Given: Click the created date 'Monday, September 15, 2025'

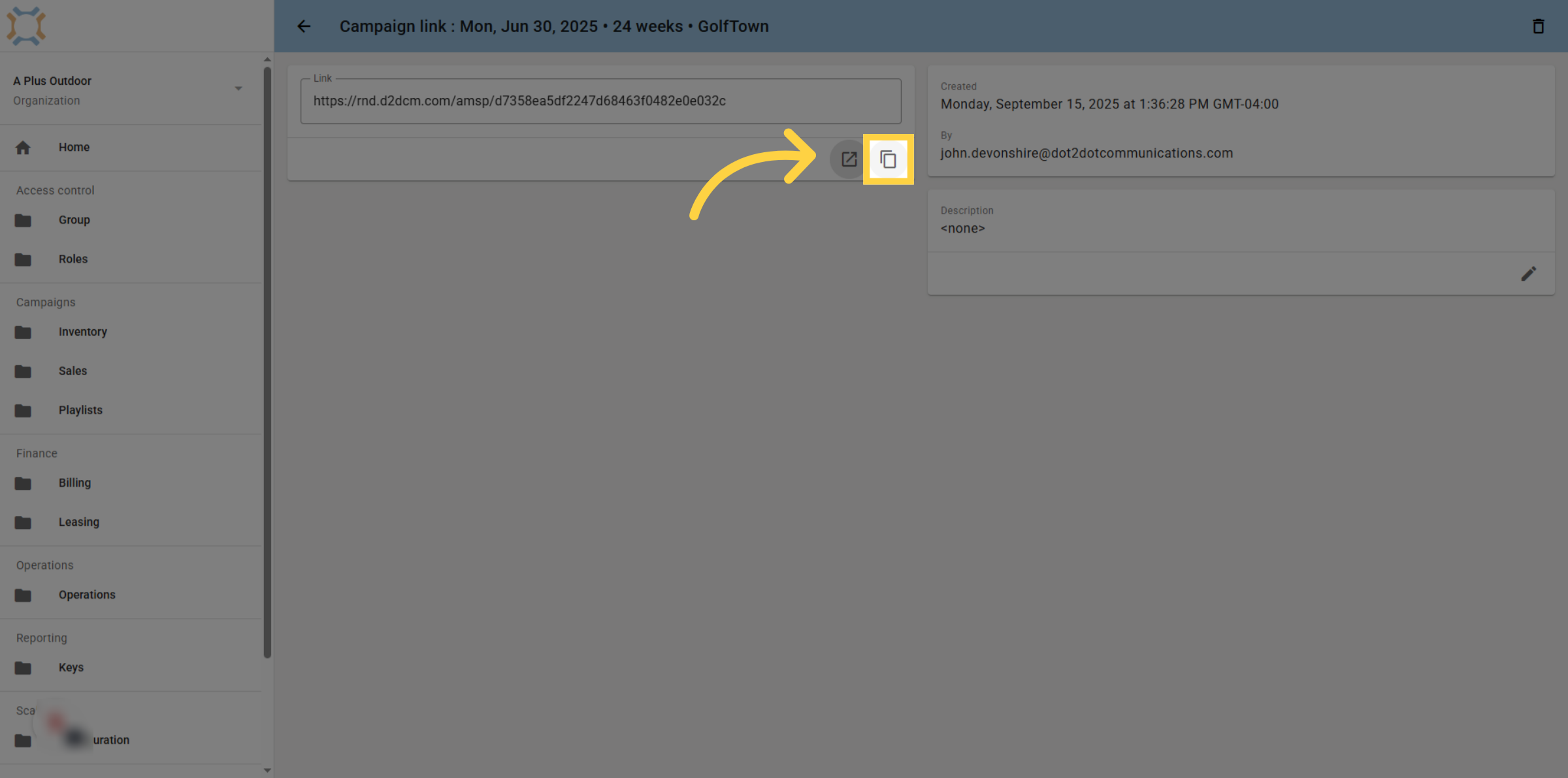Looking at the screenshot, I should coord(1030,105).
